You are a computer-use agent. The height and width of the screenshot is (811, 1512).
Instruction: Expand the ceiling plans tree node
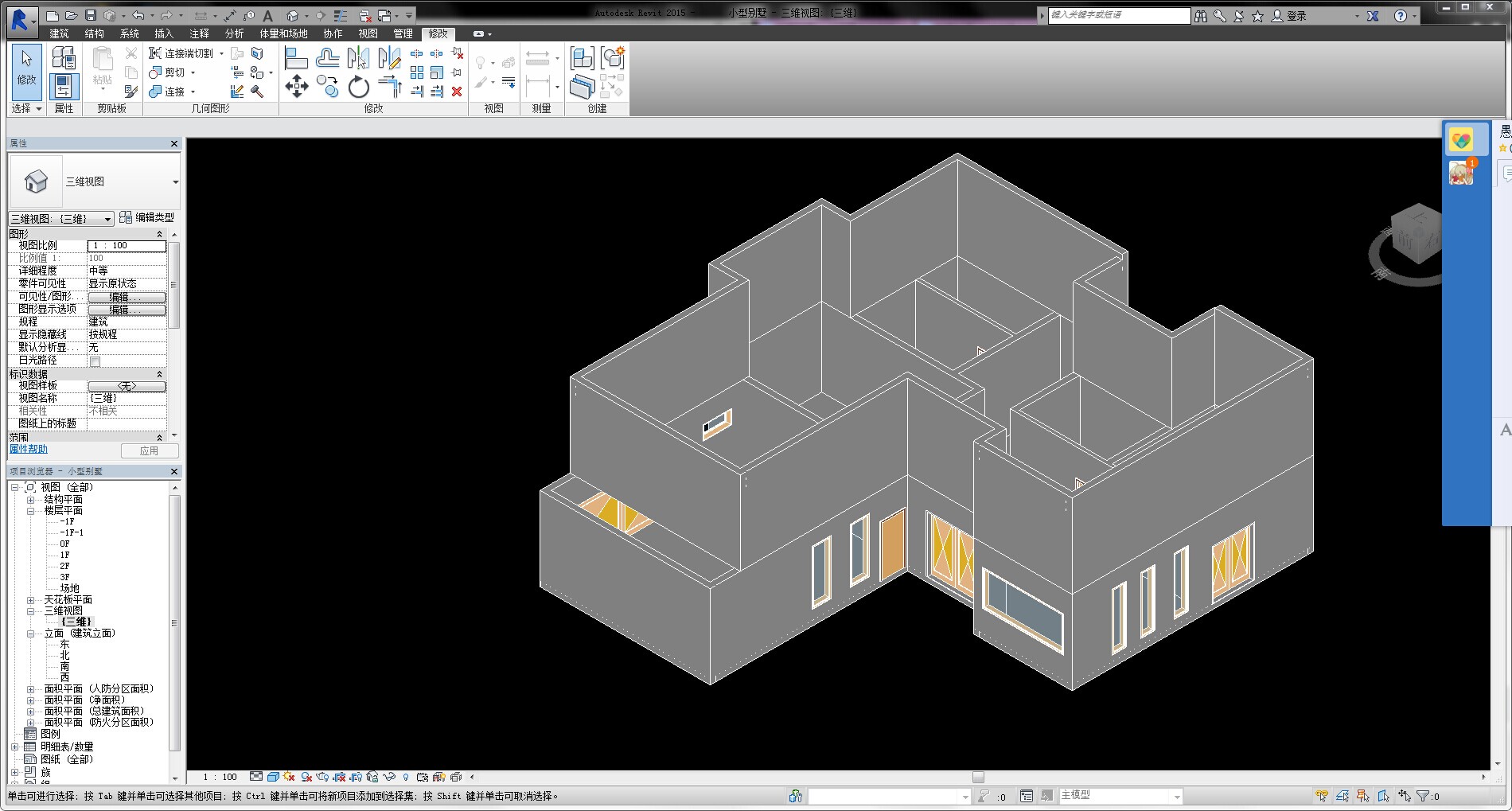[x=31, y=600]
